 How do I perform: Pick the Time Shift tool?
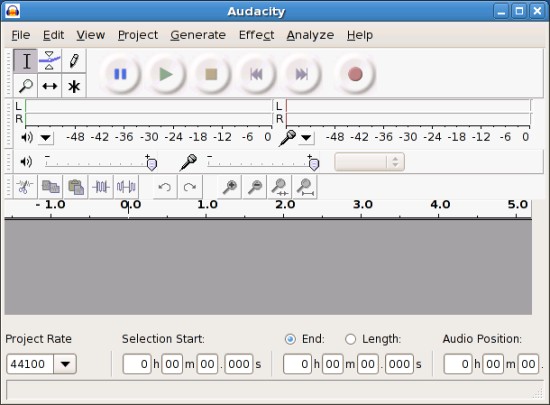tap(49, 86)
